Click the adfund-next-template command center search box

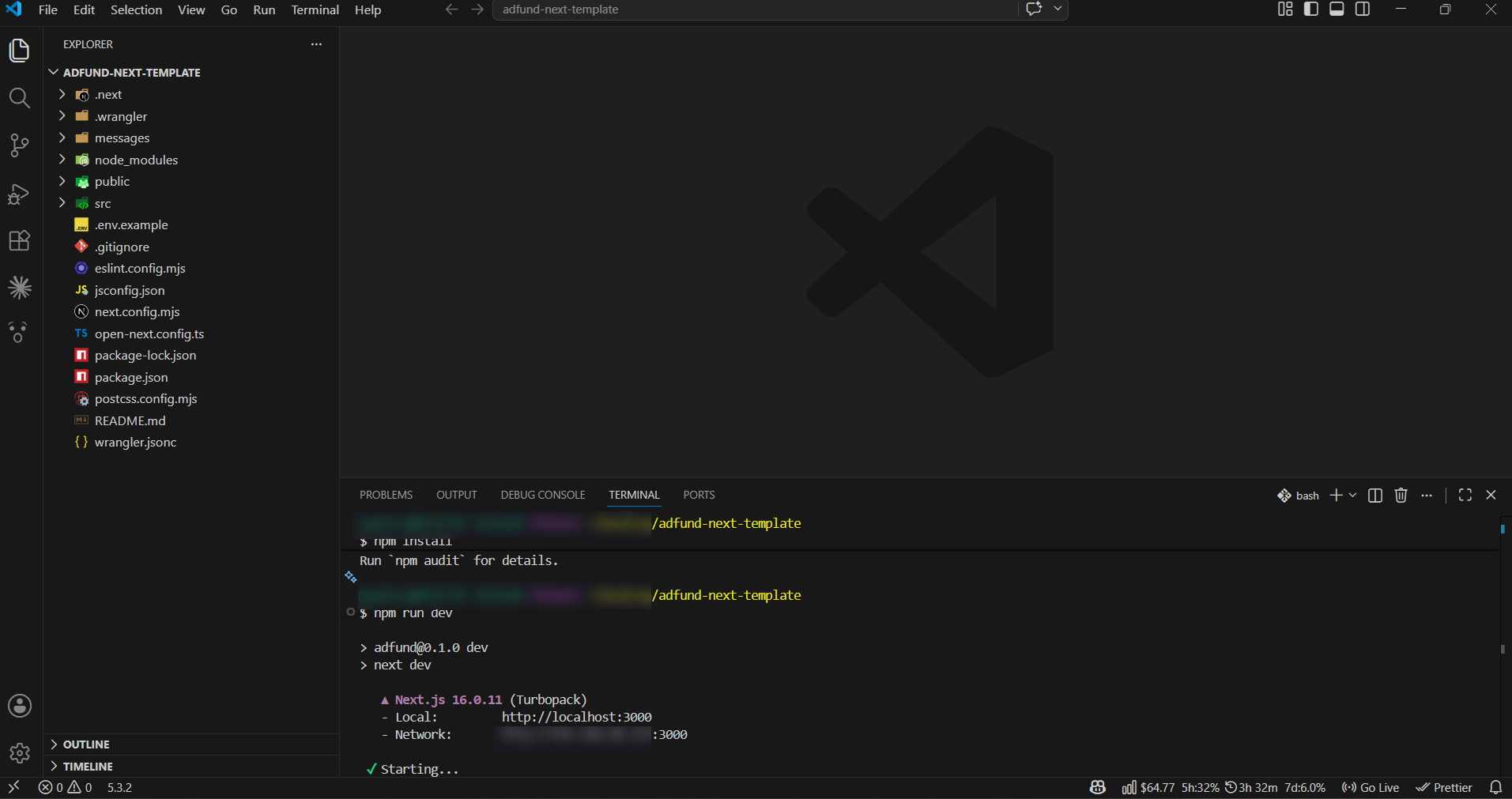[755, 9]
